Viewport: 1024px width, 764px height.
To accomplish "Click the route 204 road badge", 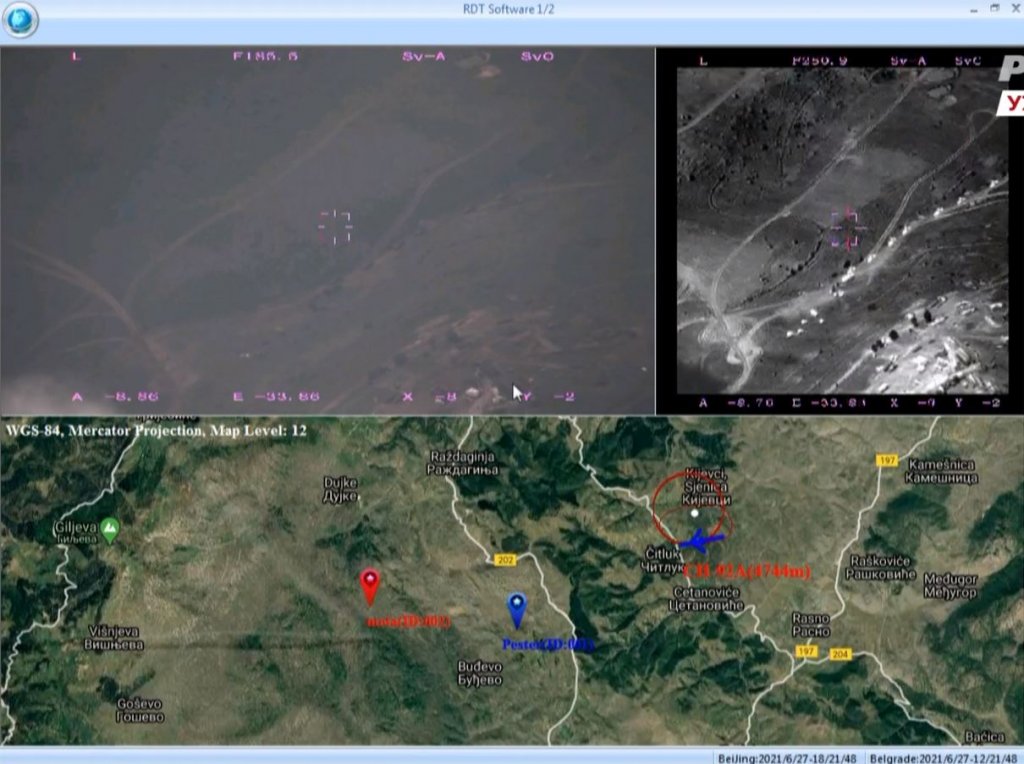I will 840,654.
